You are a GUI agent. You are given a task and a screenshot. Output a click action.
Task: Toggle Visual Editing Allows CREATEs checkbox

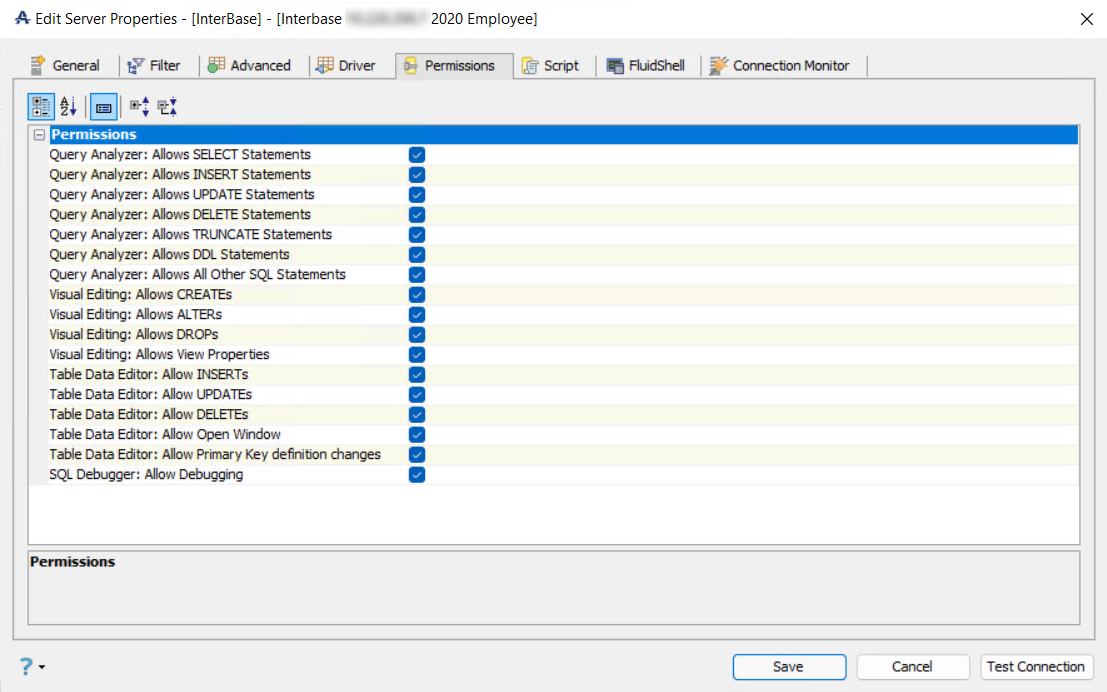tap(417, 294)
